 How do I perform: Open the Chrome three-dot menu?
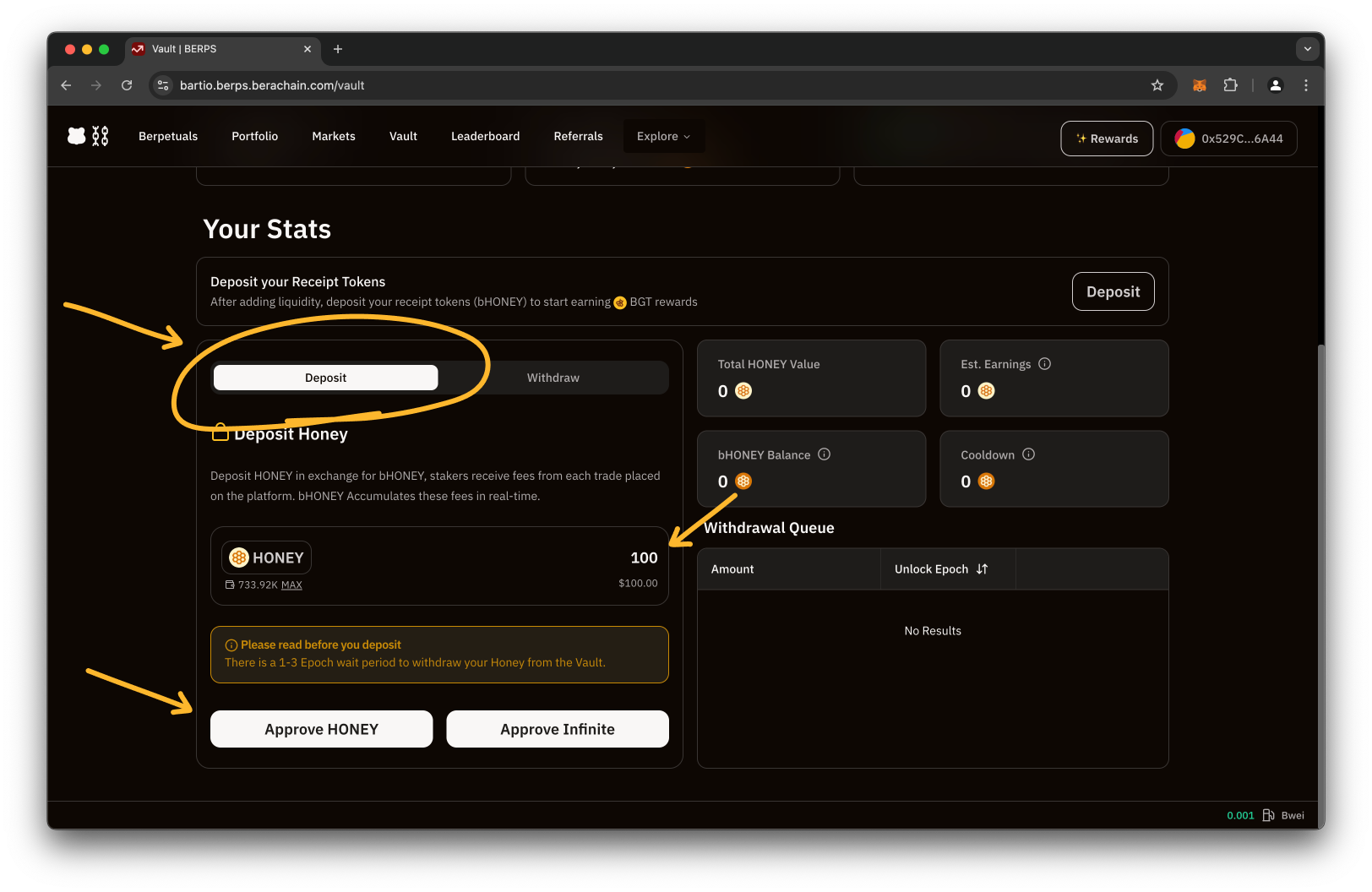point(1306,85)
